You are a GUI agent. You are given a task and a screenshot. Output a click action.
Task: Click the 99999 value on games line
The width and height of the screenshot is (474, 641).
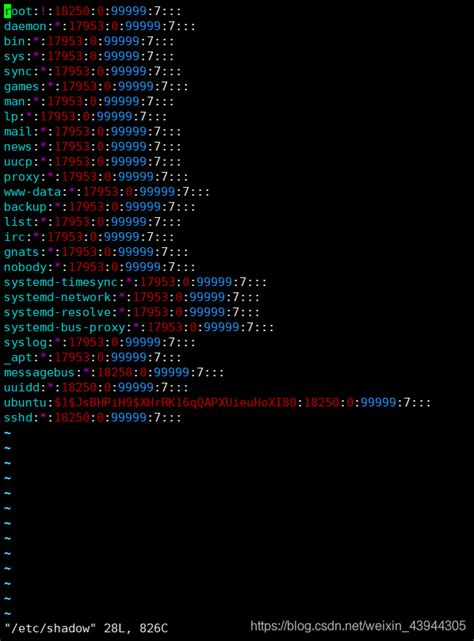click(x=136, y=87)
